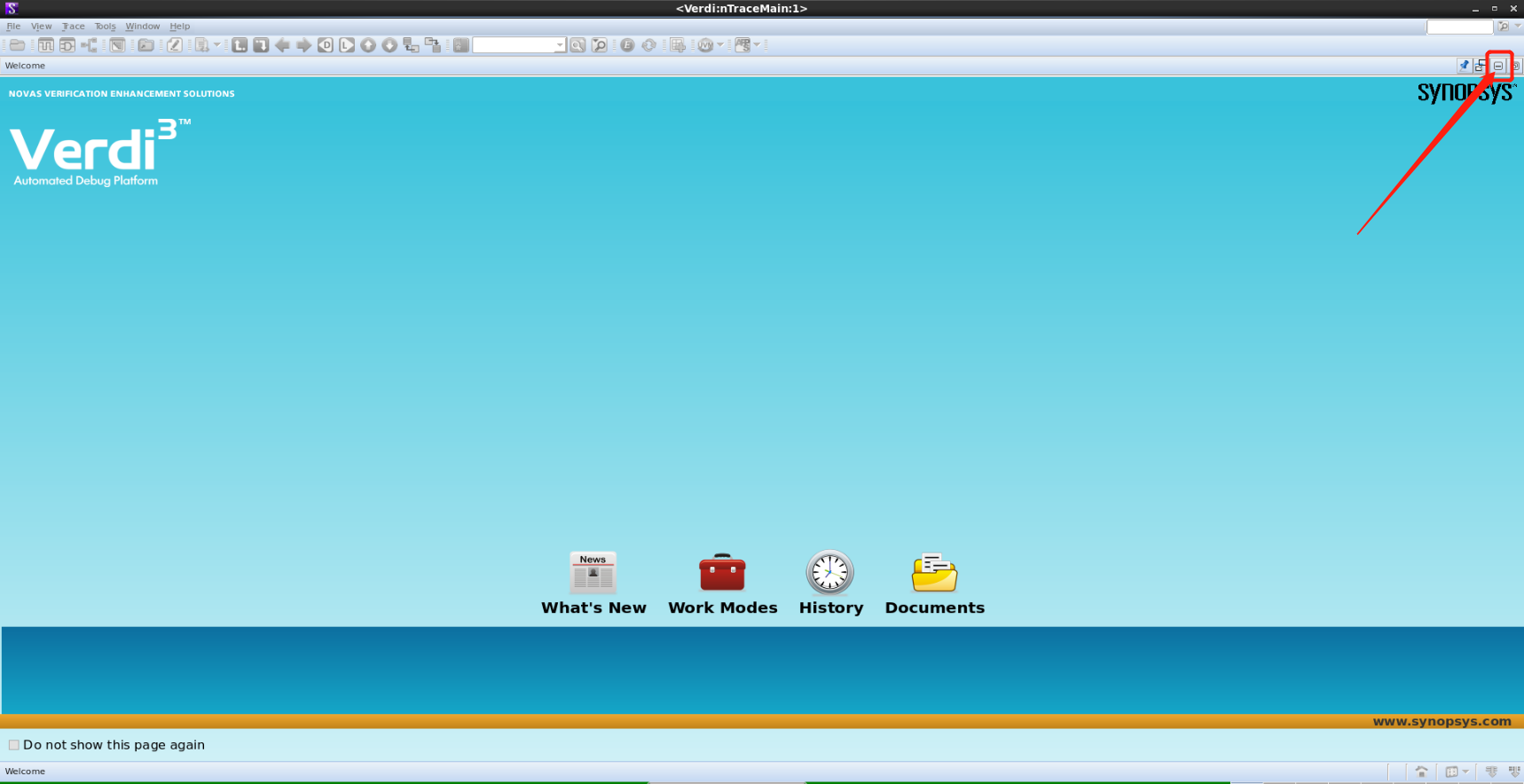The height and width of the screenshot is (784, 1524).
Task: Open the File menu
Action: click(x=13, y=27)
